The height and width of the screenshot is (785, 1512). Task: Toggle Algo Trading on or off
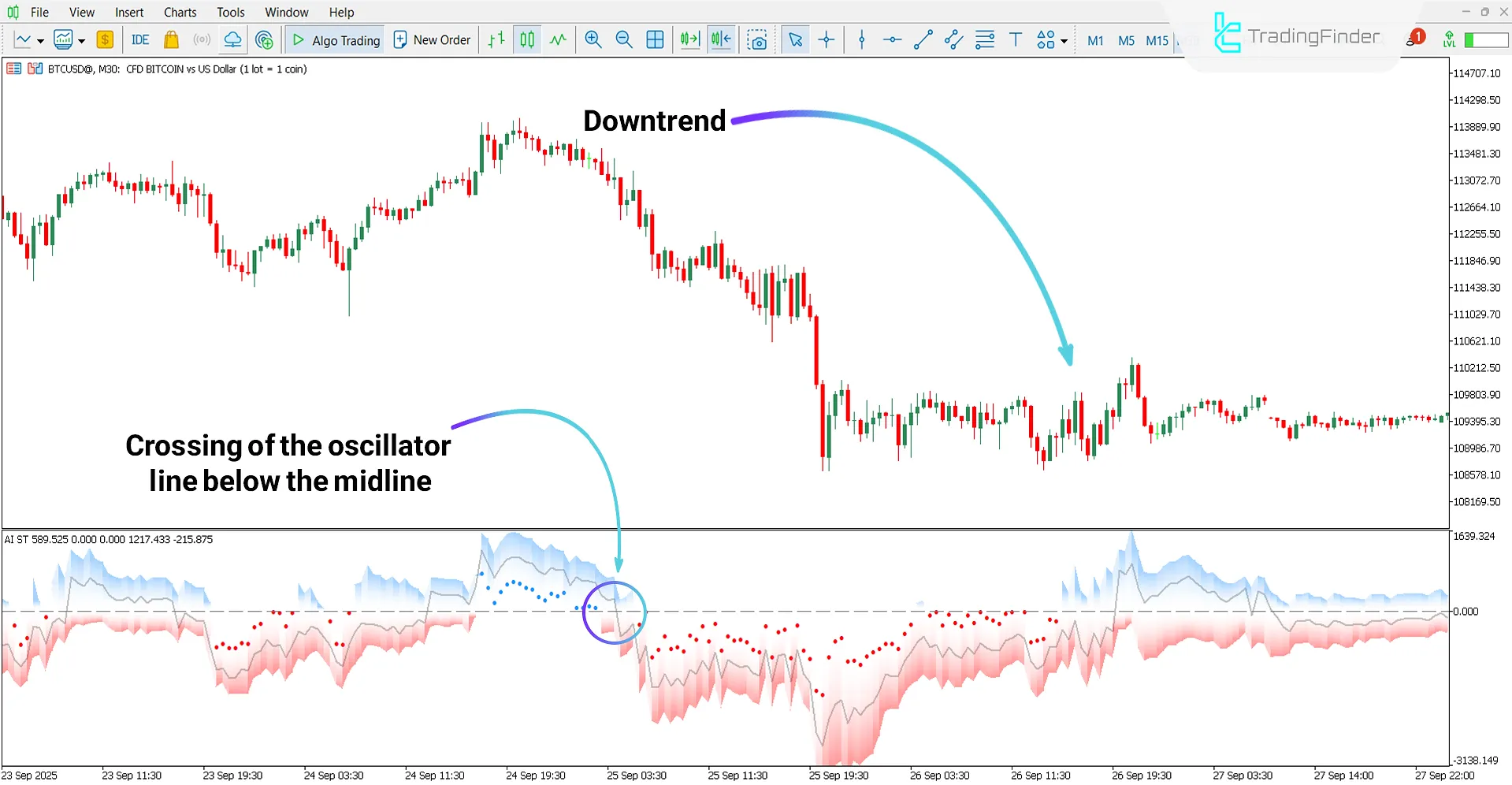pyautogui.click(x=334, y=39)
